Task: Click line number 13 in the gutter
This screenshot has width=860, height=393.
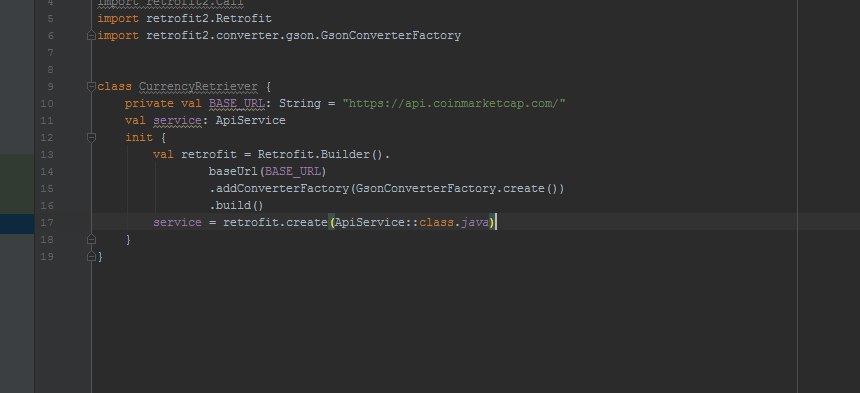Action: coord(47,155)
